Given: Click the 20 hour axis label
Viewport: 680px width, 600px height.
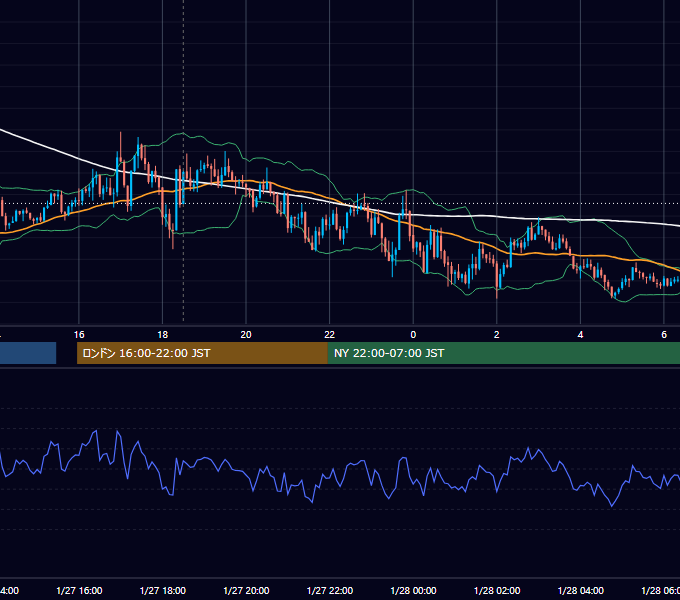Looking at the screenshot, I should (246, 335).
